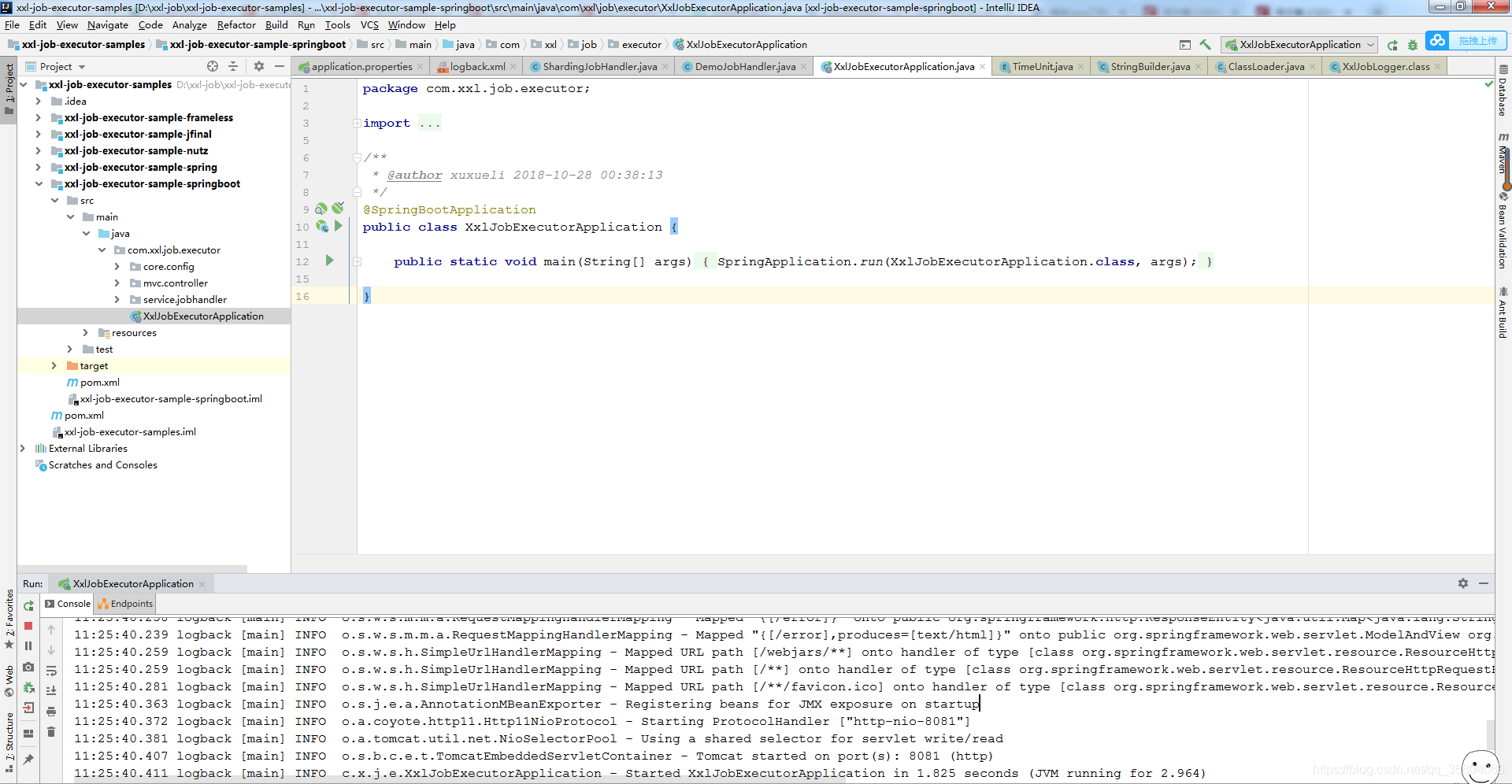Stop the running application

[28, 626]
